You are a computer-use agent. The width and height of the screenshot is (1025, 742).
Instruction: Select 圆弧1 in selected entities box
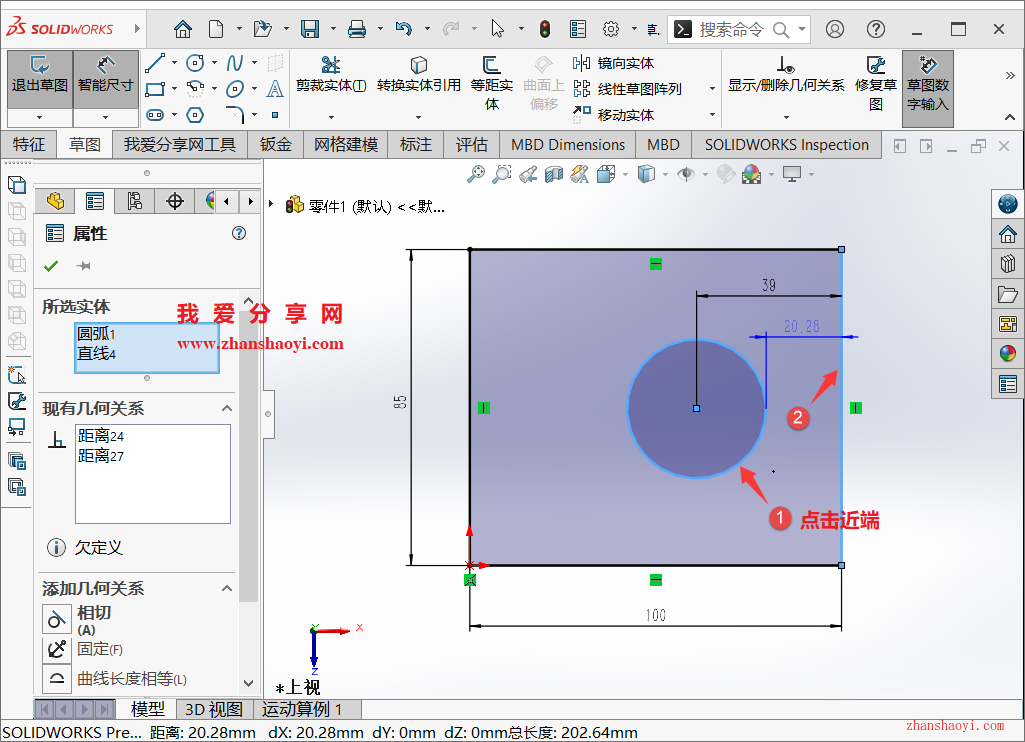[97, 334]
